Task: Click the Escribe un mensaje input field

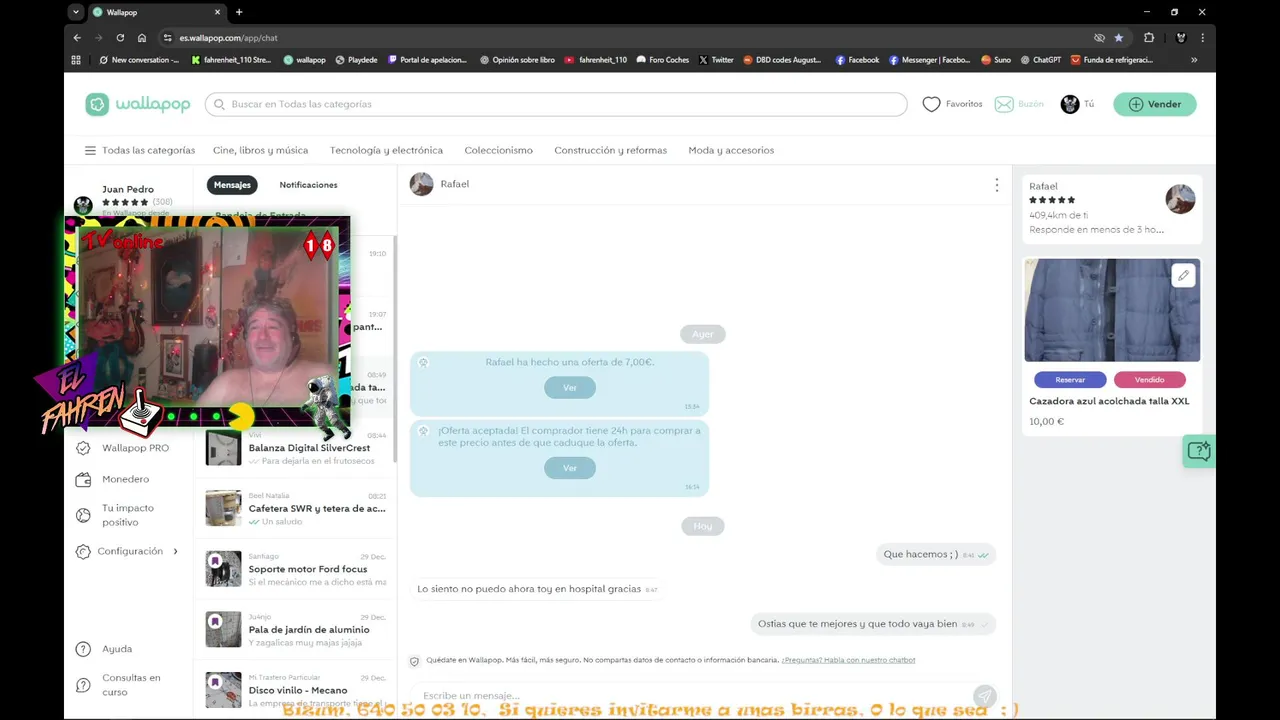Action: click(x=690, y=695)
